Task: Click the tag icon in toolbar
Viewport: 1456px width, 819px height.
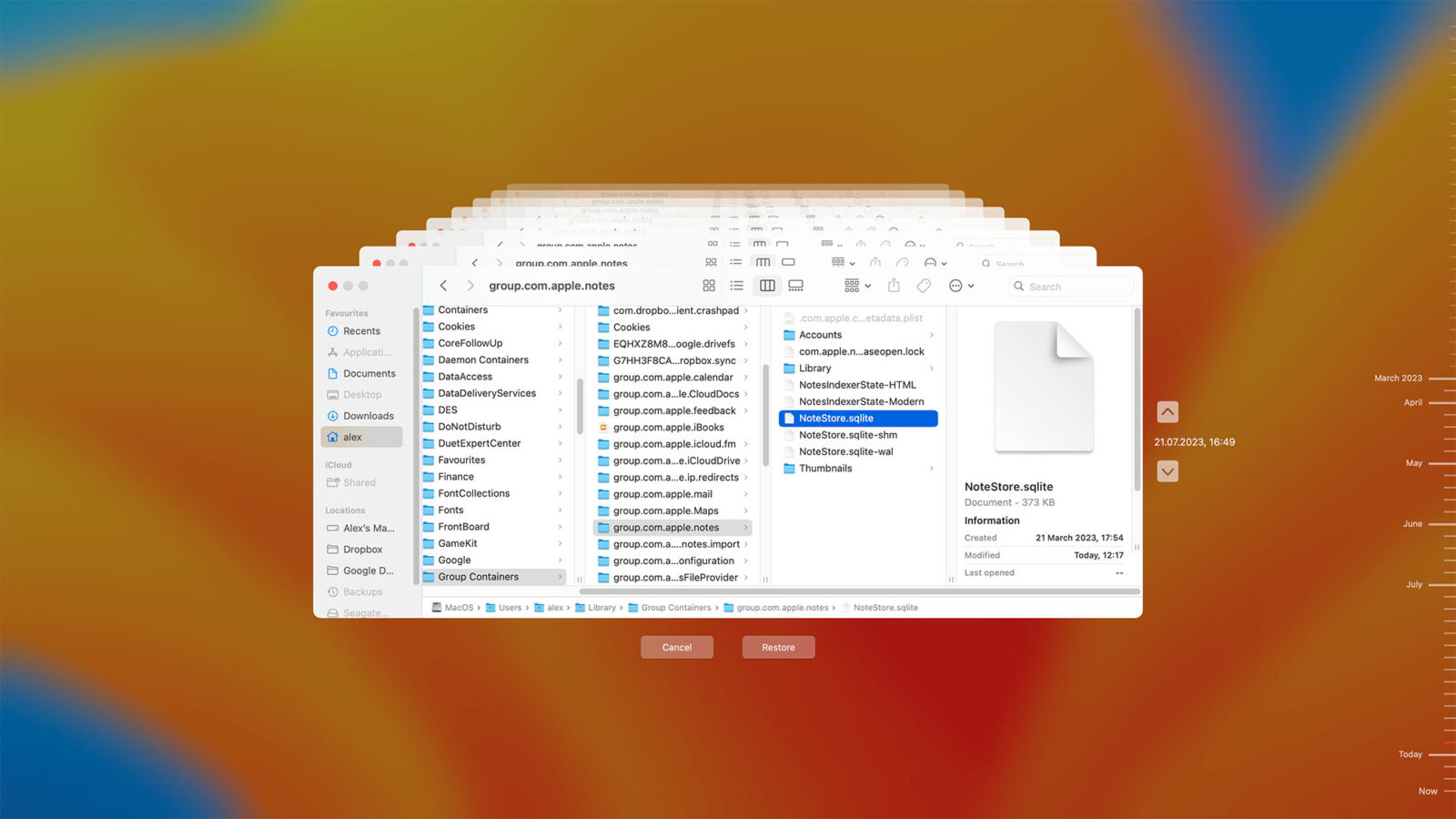Action: coord(924,286)
